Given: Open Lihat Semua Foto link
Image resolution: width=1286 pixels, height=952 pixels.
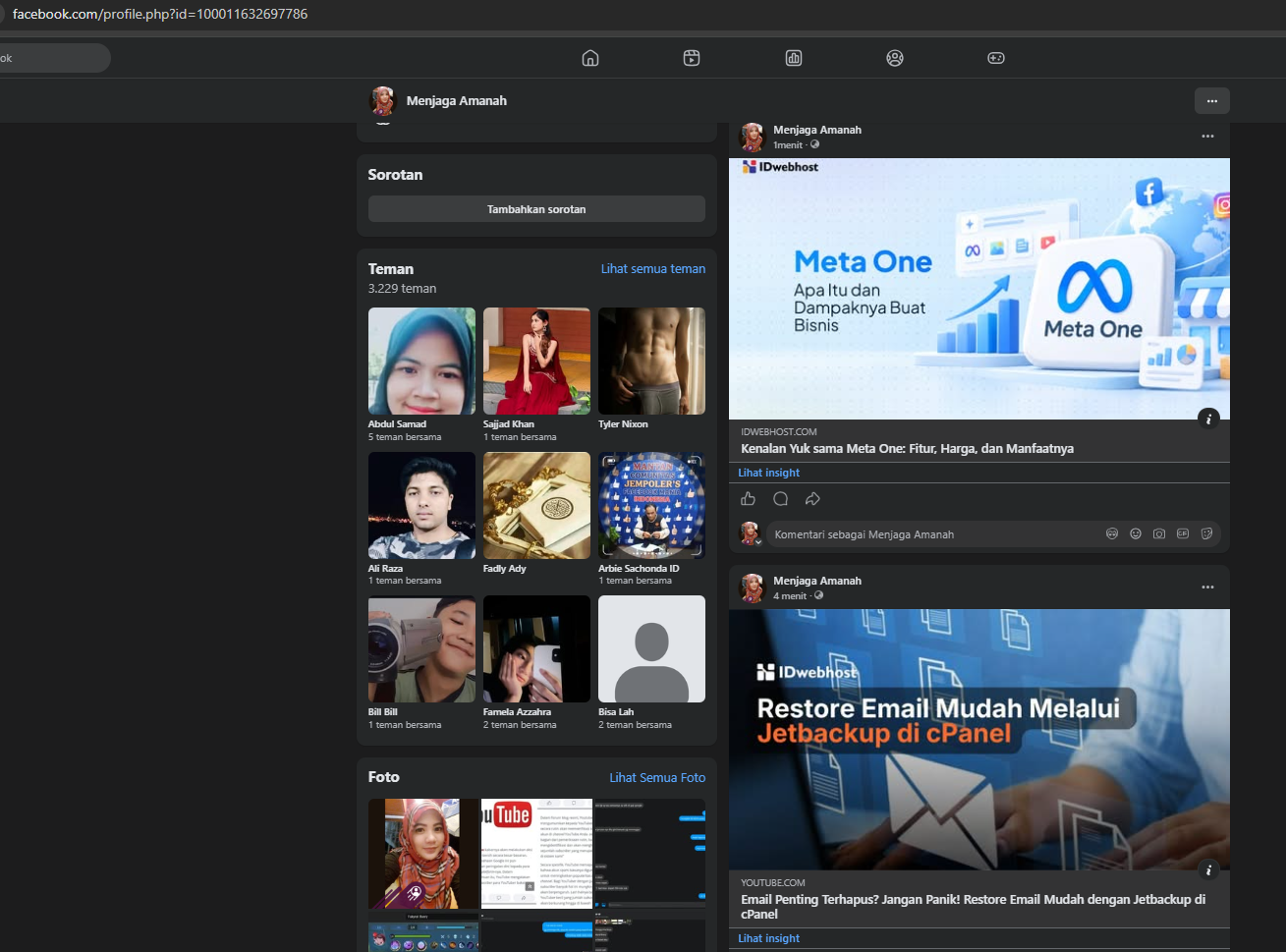Looking at the screenshot, I should click(x=657, y=777).
